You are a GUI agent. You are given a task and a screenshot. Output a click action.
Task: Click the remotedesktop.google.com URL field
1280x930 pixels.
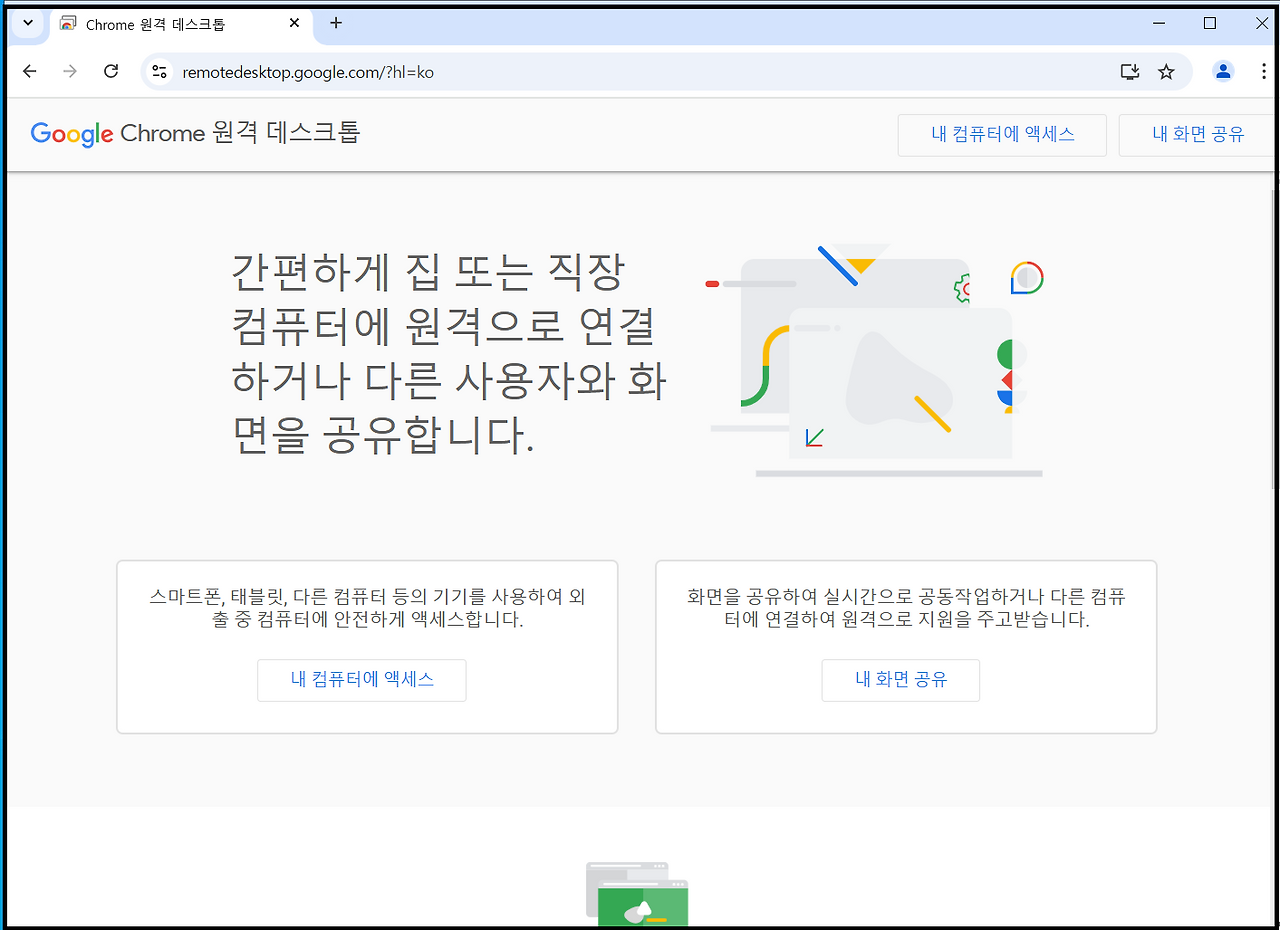(640, 72)
